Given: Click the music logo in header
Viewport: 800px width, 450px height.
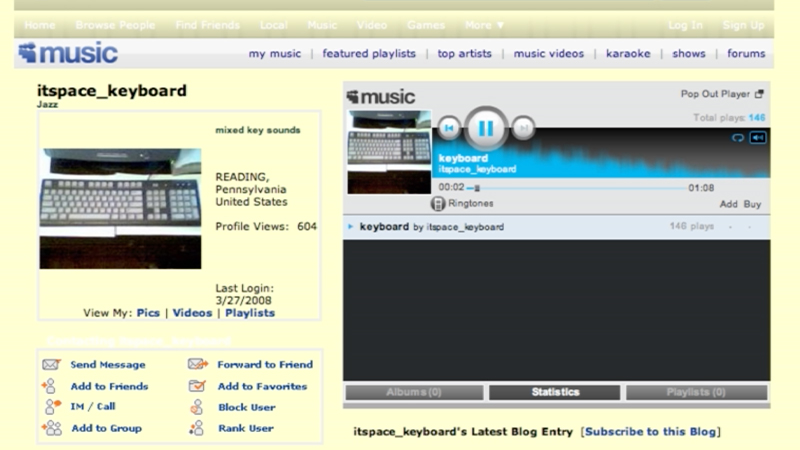Looking at the screenshot, I should pos(68,53).
